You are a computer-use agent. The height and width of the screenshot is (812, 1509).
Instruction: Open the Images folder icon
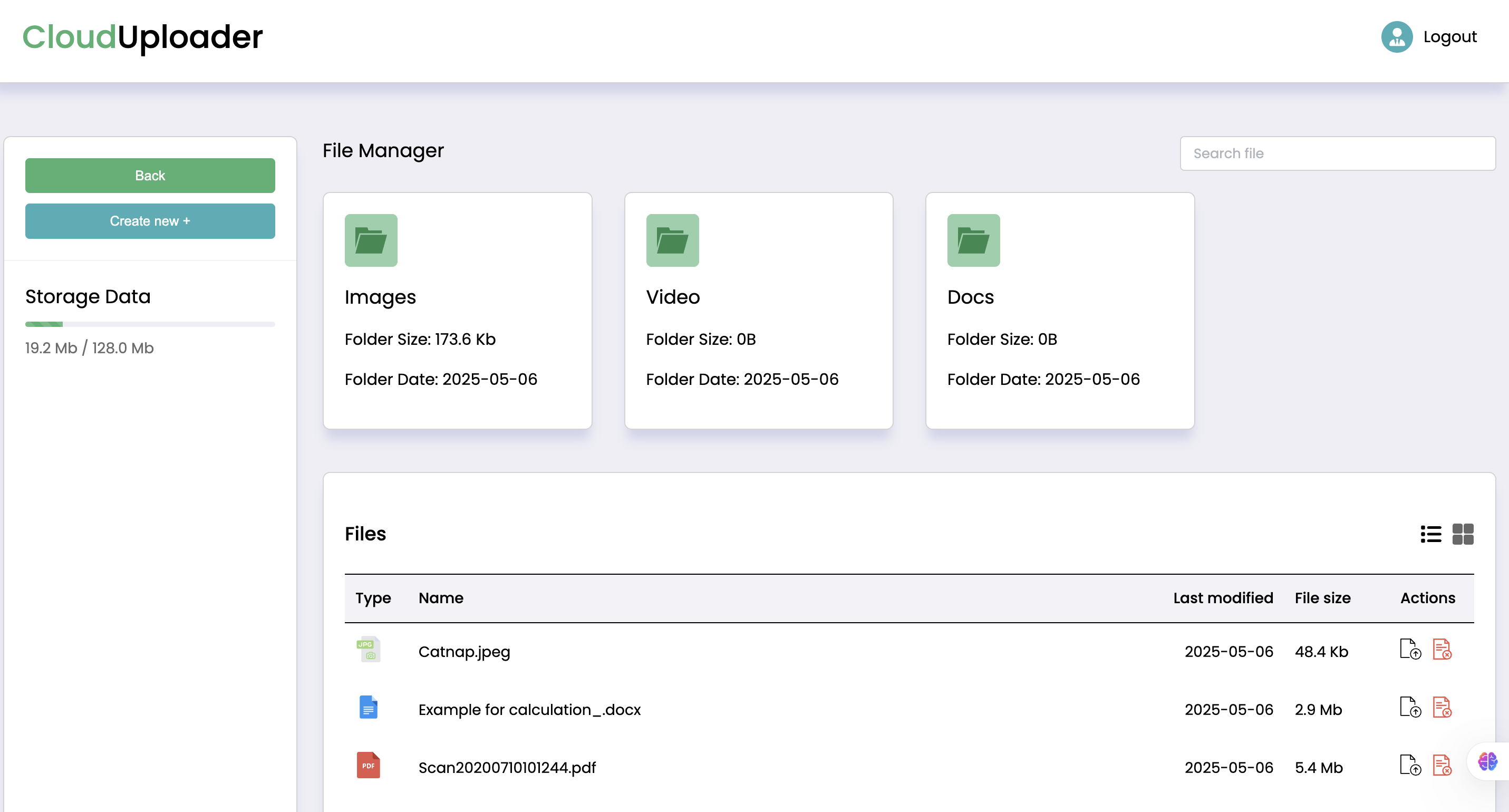tap(371, 240)
